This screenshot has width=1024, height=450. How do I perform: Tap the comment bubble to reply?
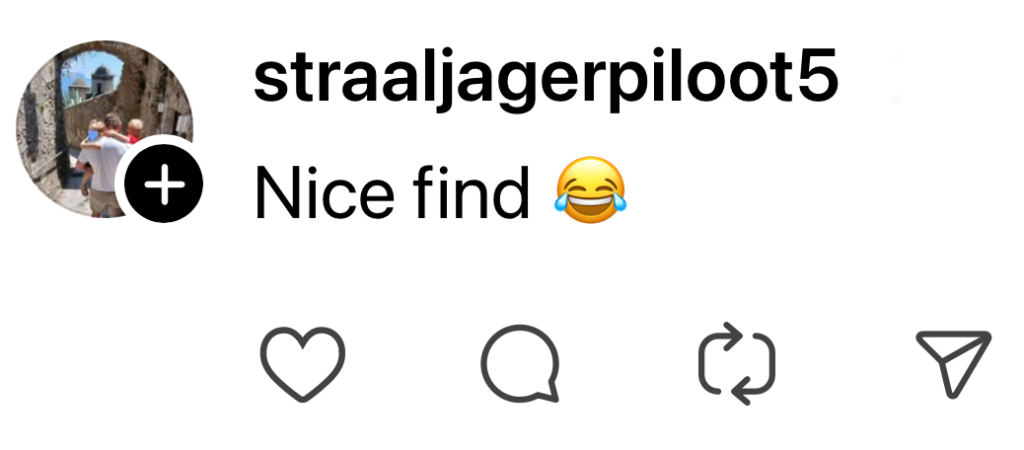click(520, 363)
